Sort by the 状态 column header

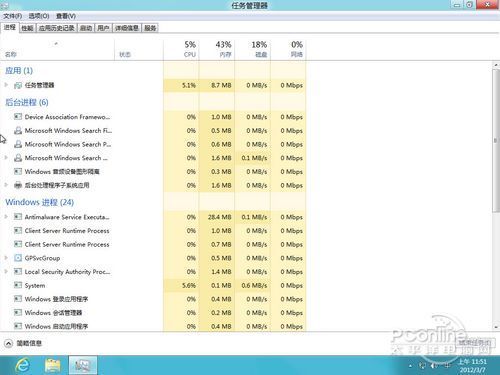click(139, 49)
